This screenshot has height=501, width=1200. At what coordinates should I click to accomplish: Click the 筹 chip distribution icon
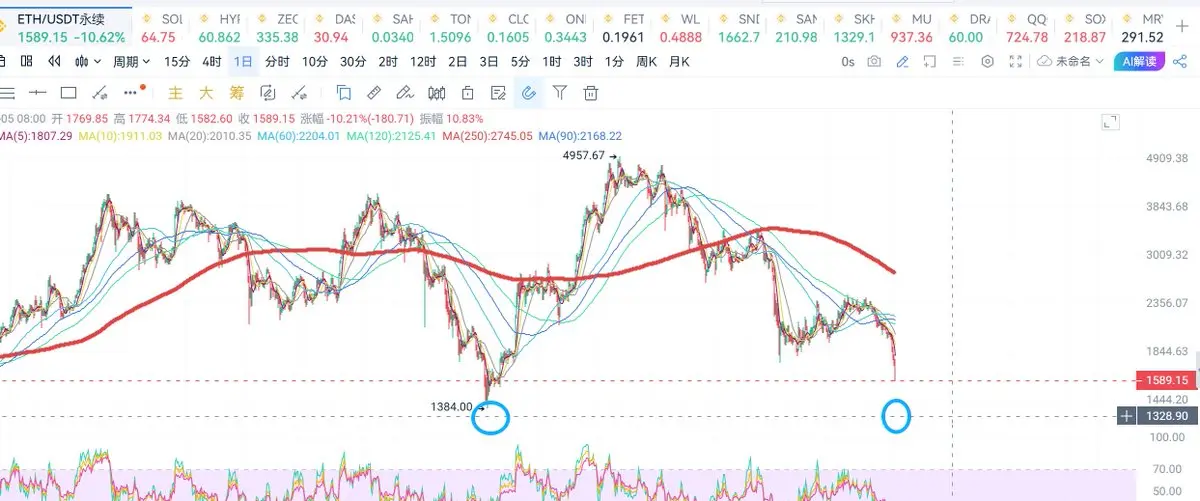coord(236,94)
